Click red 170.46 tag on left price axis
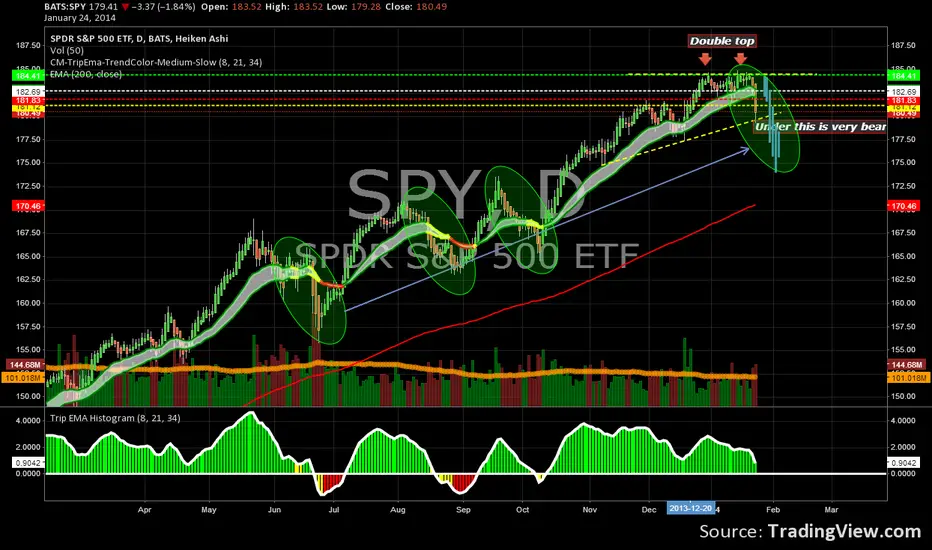 (28, 206)
